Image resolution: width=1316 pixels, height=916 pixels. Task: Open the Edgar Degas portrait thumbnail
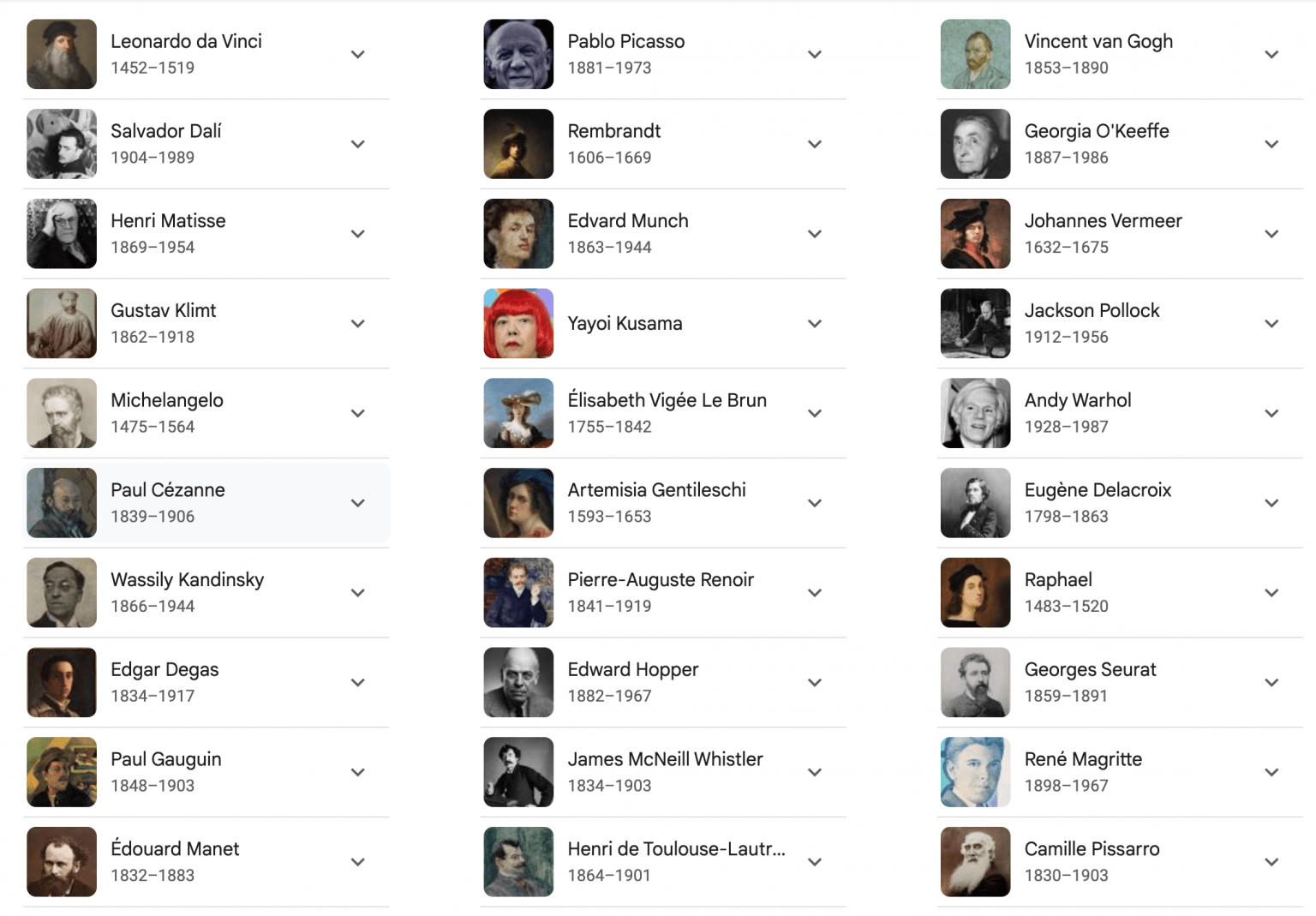point(61,682)
